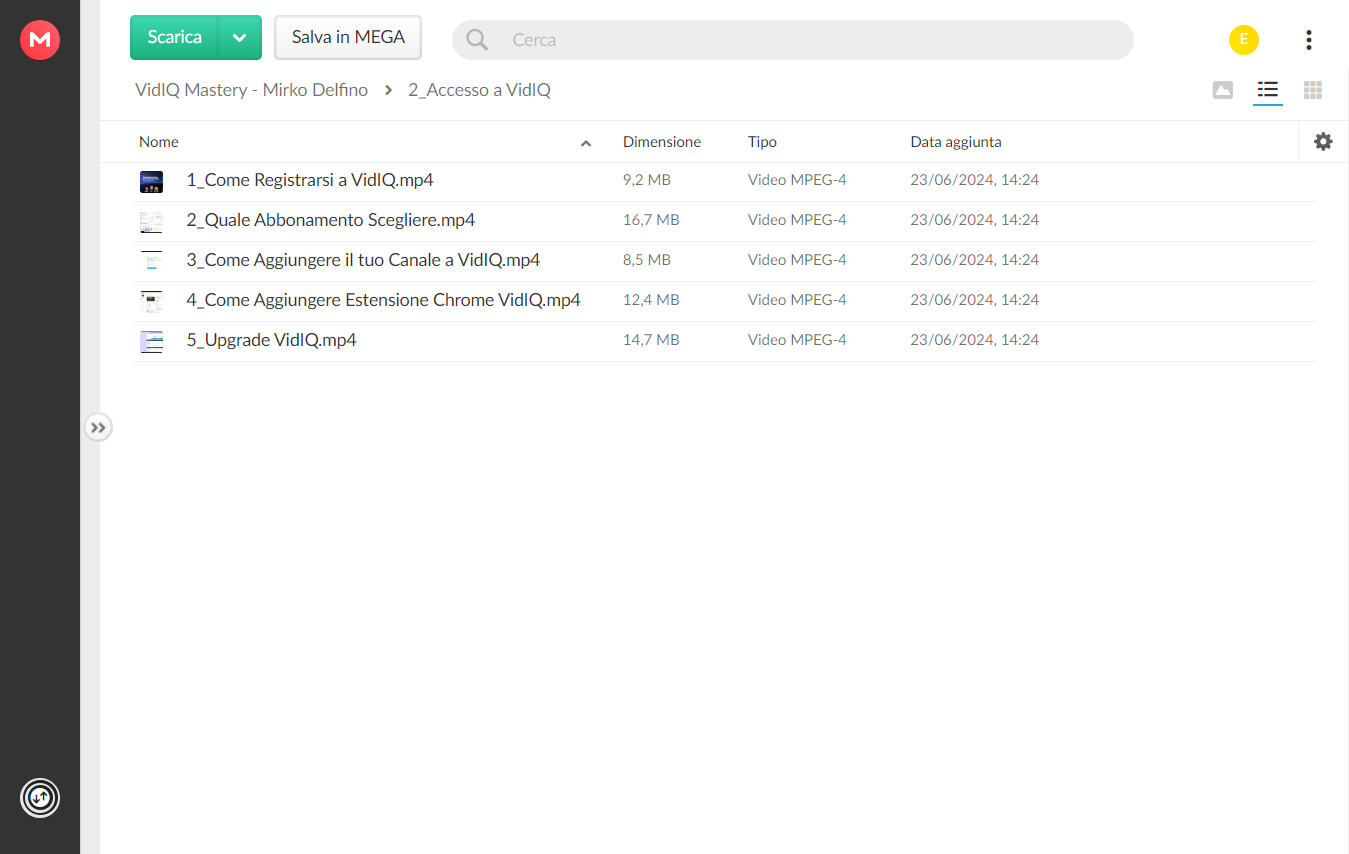Switch to media gallery view icon

click(1222, 90)
